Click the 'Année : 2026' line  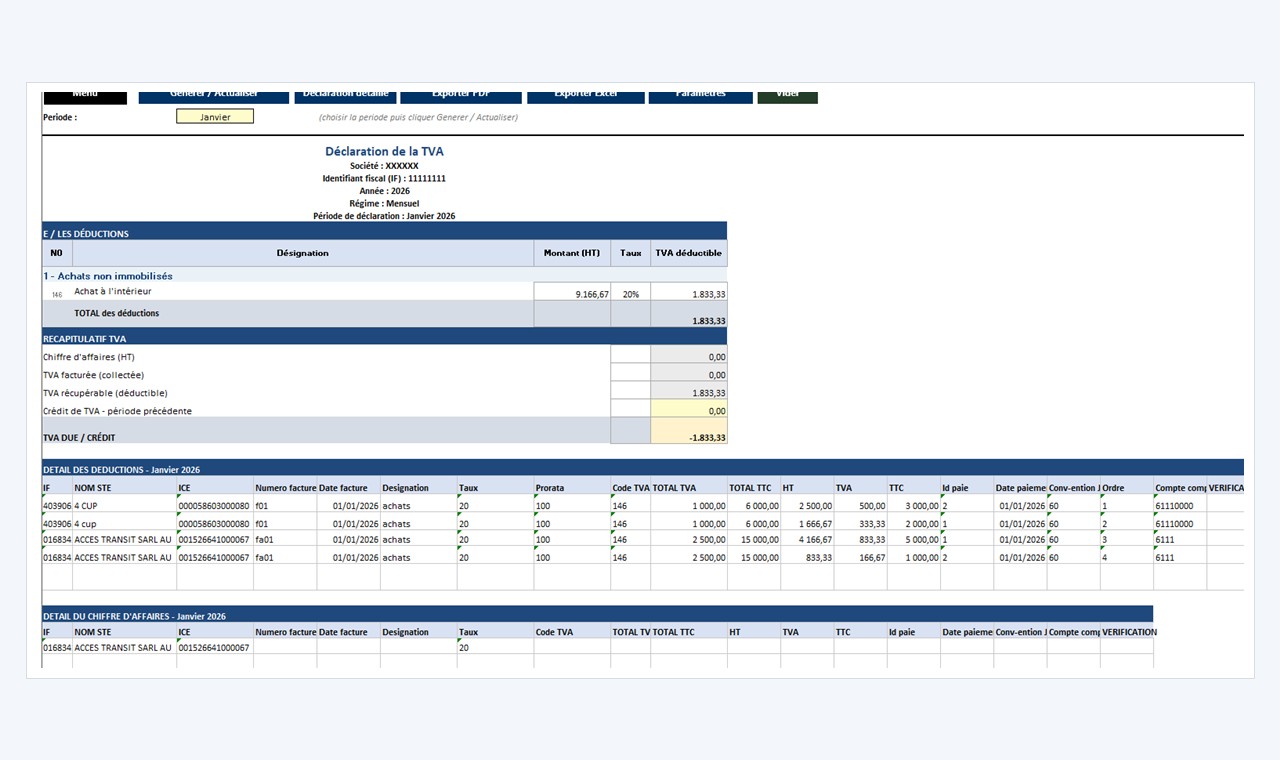point(384,191)
